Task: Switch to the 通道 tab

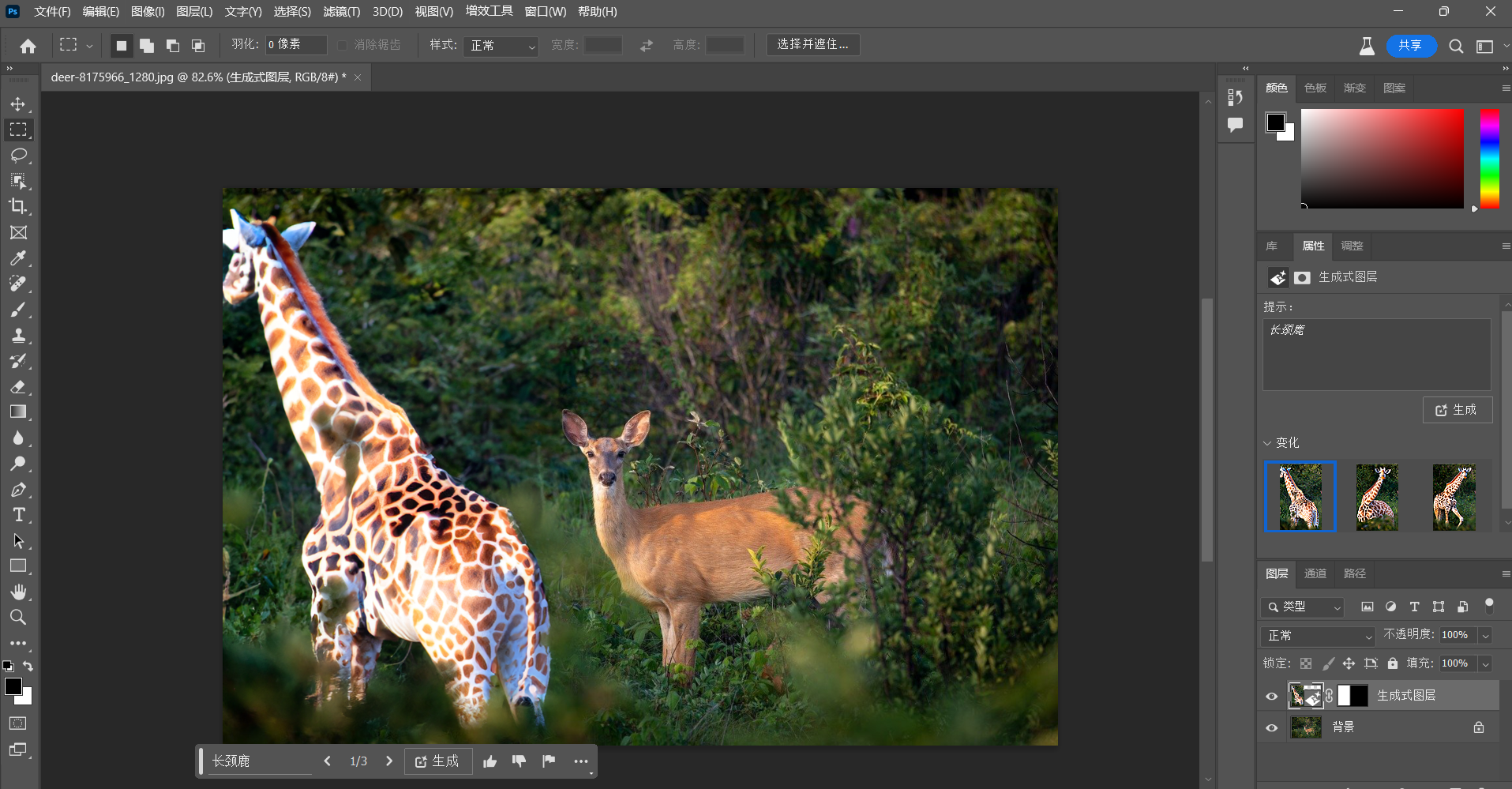Action: tap(1315, 573)
